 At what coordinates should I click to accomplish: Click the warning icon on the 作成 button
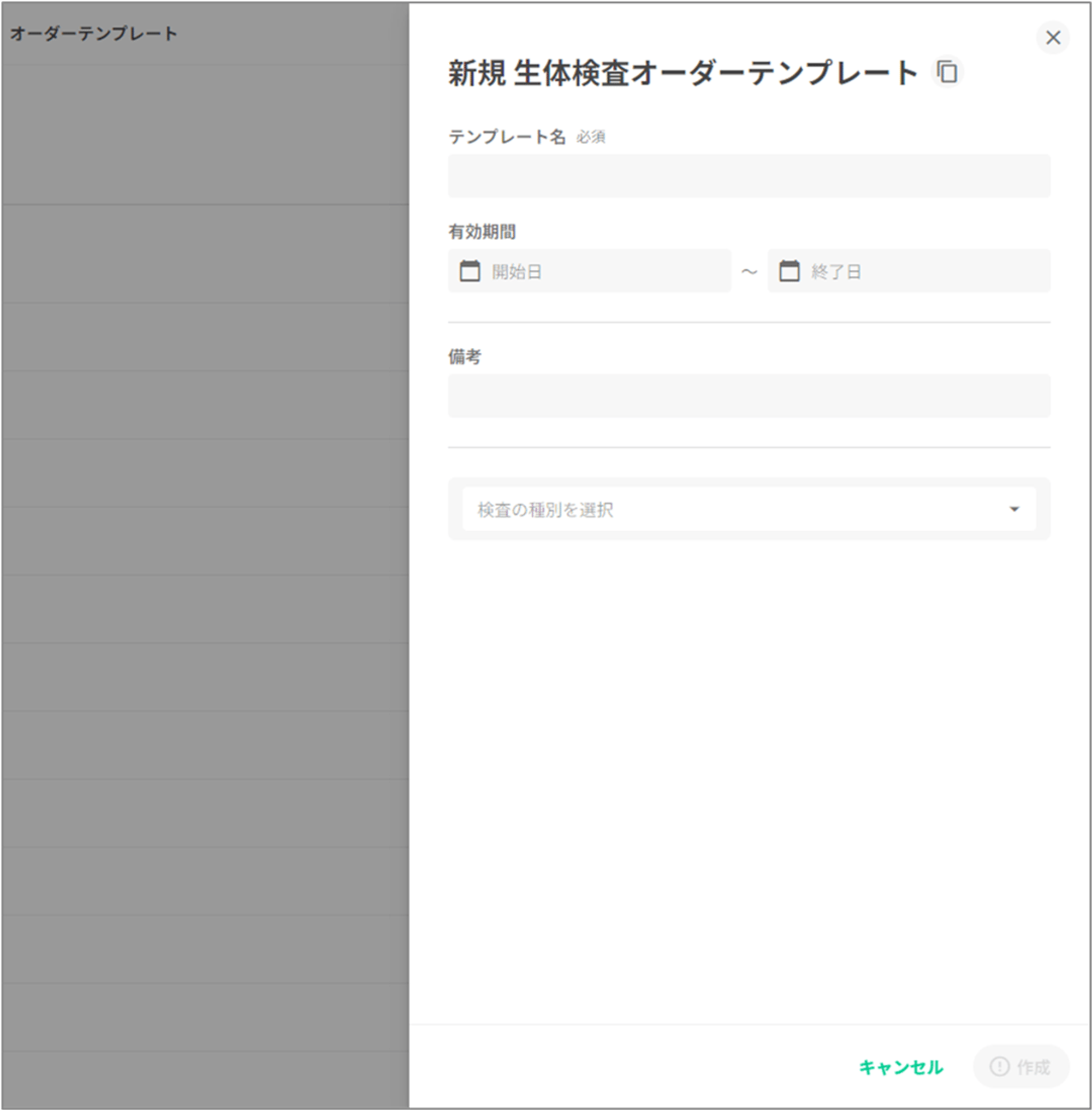coord(999,1067)
